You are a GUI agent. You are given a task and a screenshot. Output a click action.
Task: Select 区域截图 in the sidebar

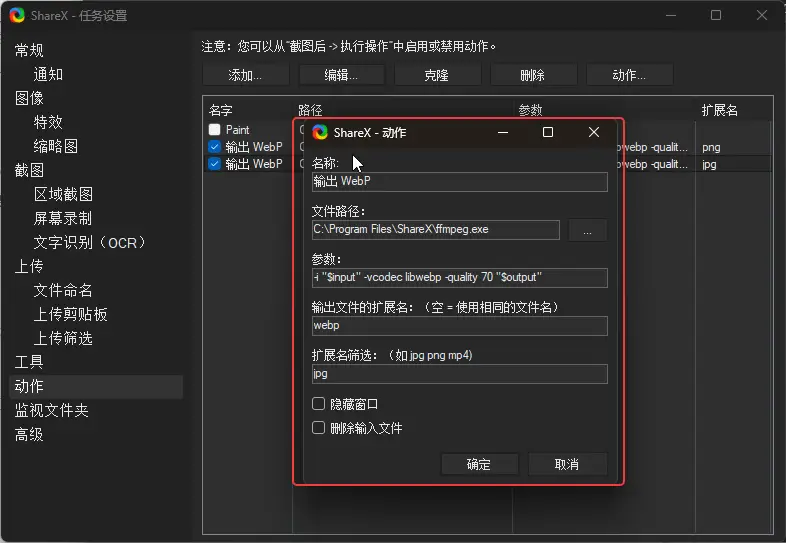click(64, 195)
